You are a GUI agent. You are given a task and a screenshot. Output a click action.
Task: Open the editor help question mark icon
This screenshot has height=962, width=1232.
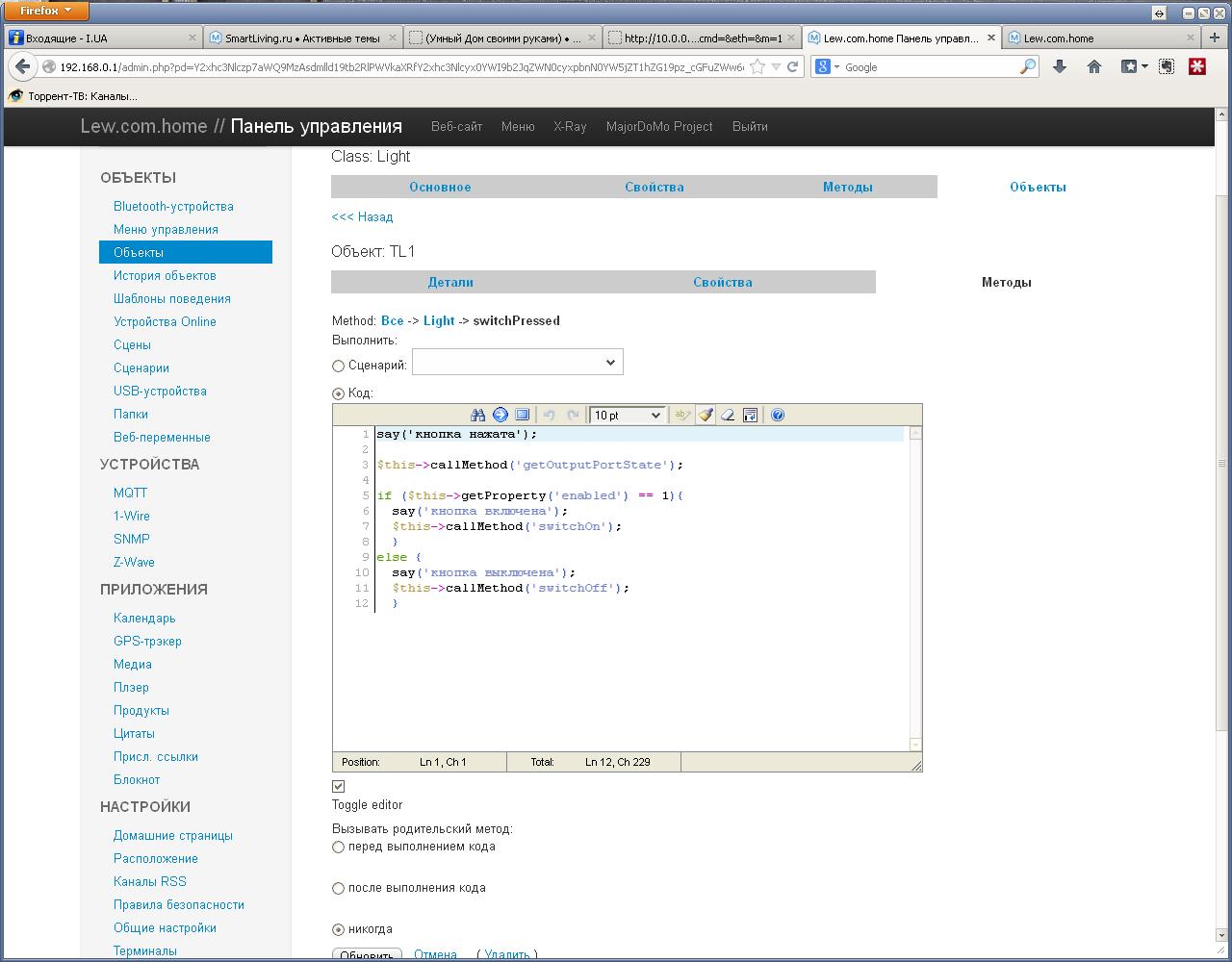pos(778,415)
